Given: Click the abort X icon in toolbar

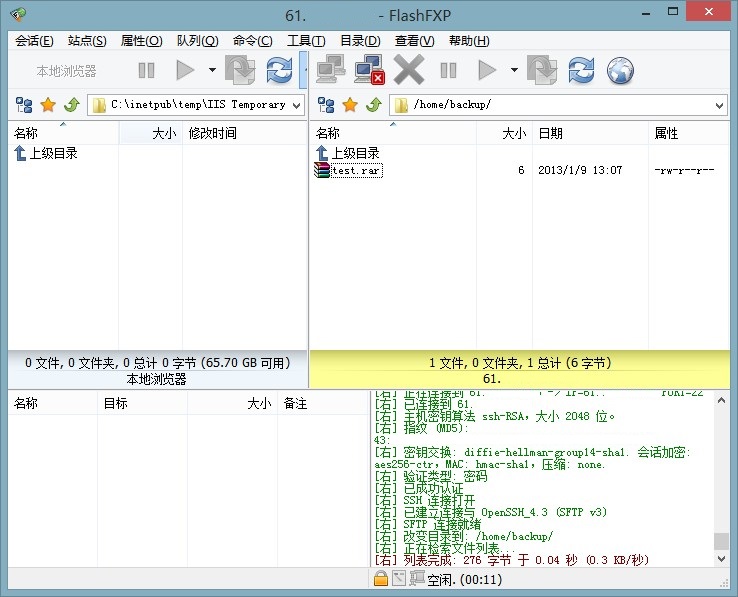Looking at the screenshot, I should coord(409,70).
